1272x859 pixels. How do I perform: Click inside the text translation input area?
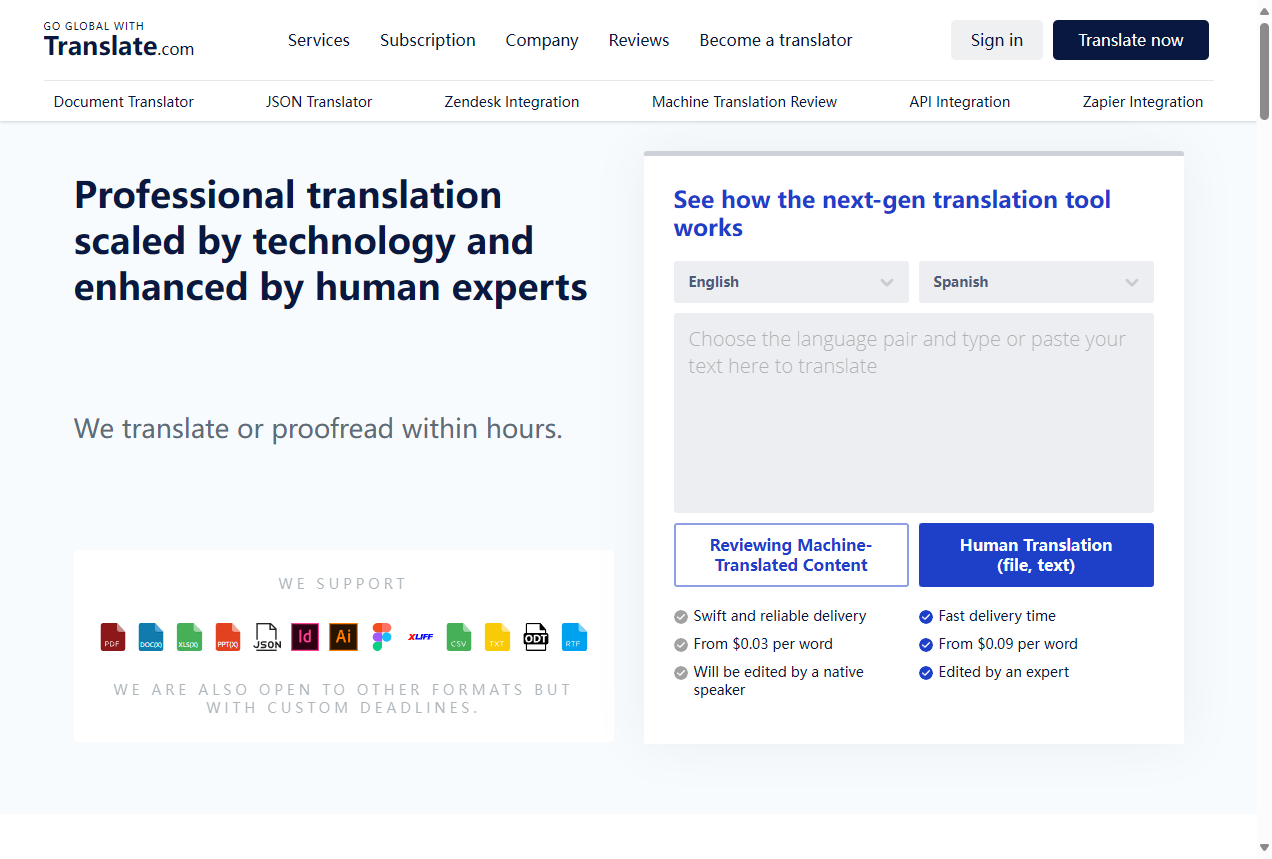point(913,410)
